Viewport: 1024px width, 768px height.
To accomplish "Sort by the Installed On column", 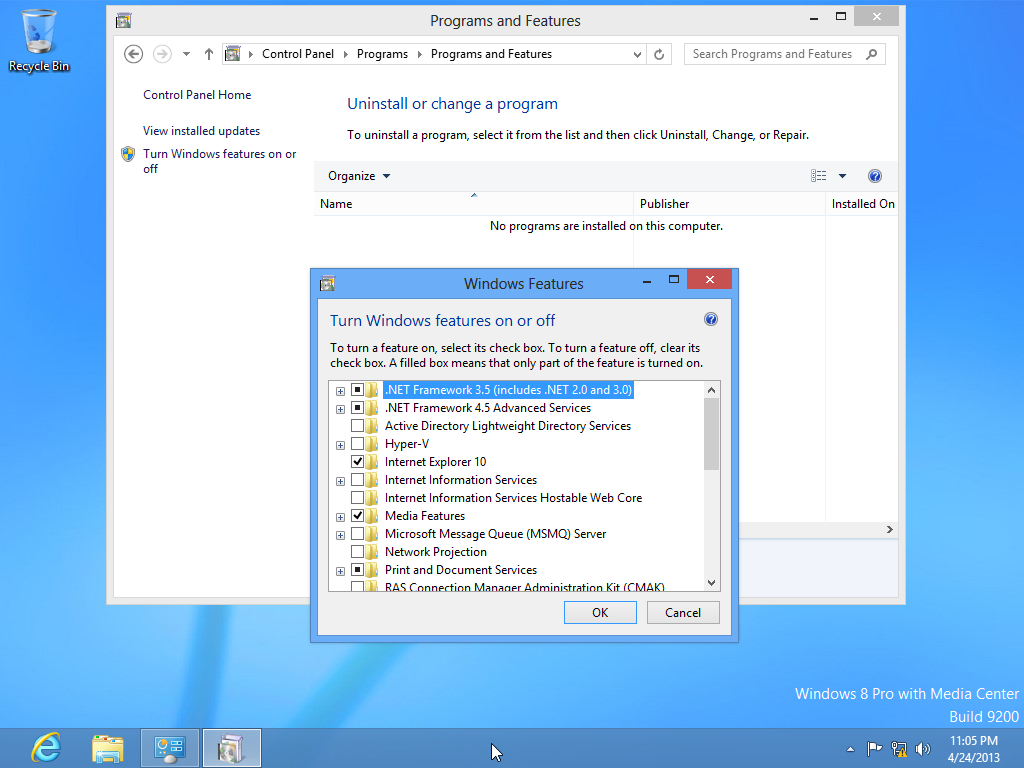I will tap(861, 204).
